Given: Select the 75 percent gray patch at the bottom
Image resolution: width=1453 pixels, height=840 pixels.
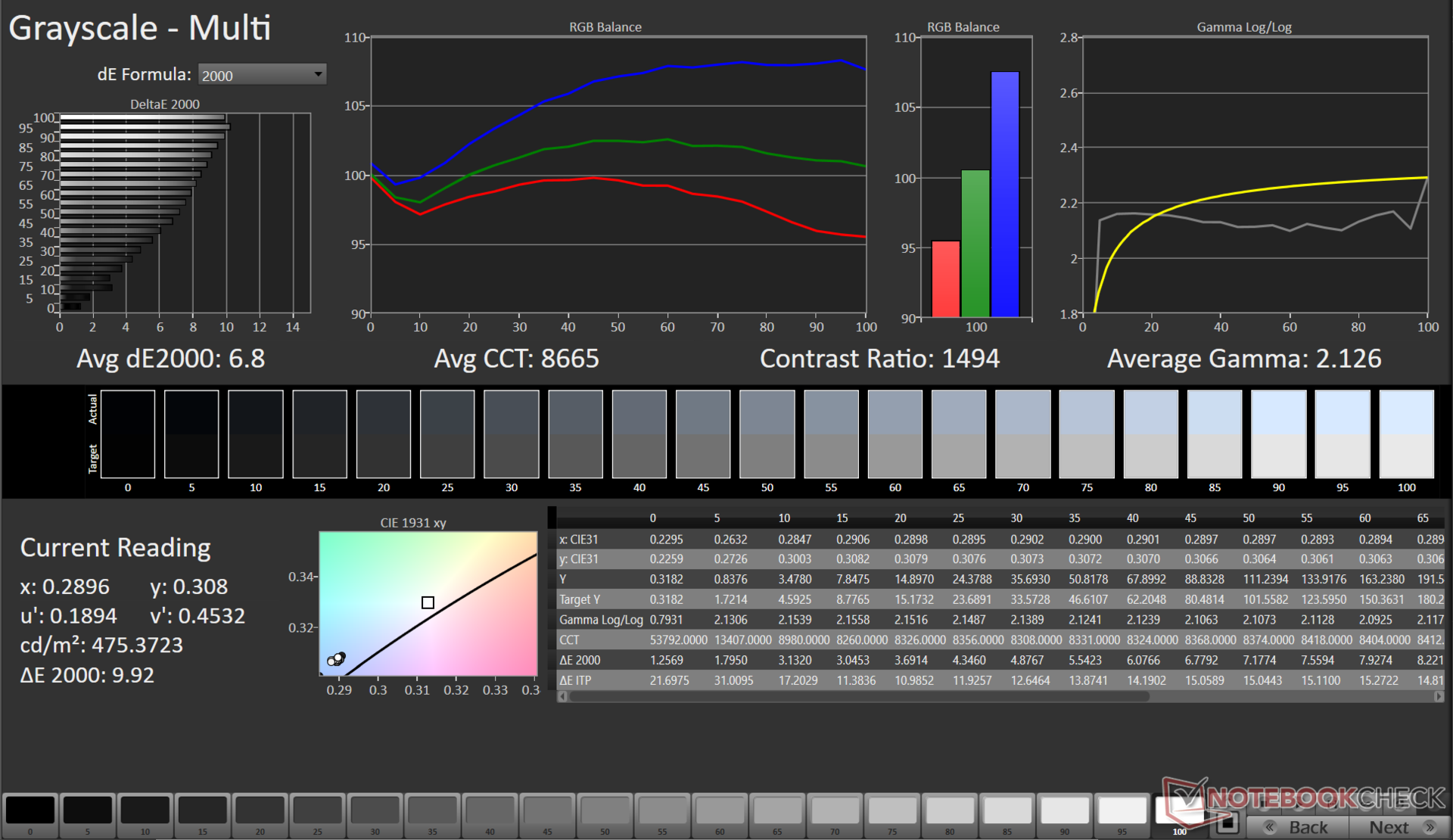Looking at the screenshot, I should tap(893, 814).
